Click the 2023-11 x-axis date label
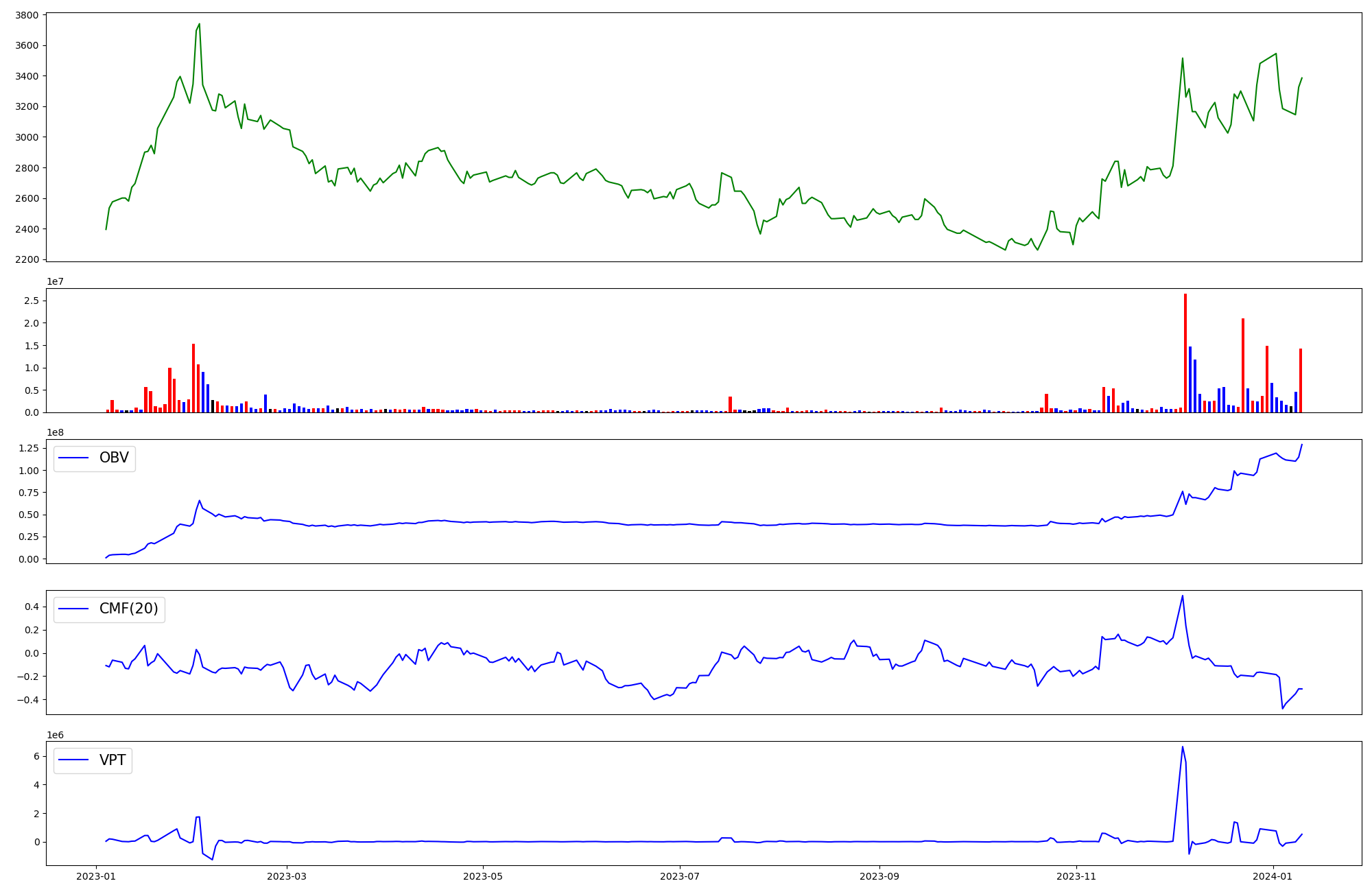 tap(1076, 876)
